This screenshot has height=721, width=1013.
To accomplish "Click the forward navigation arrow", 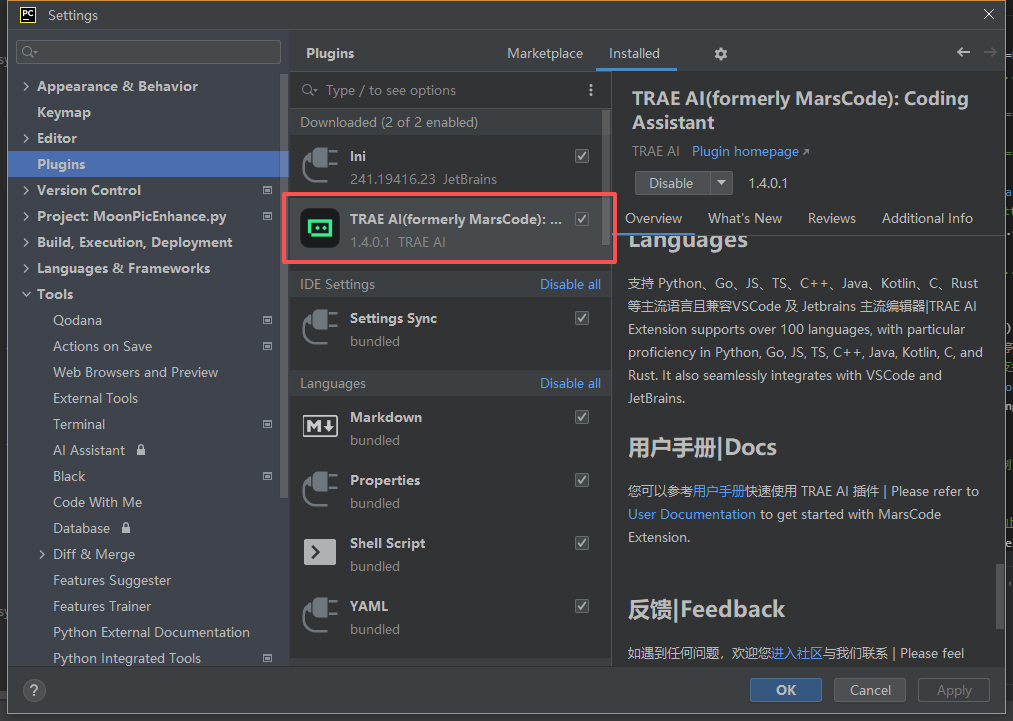I will coord(990,52).
